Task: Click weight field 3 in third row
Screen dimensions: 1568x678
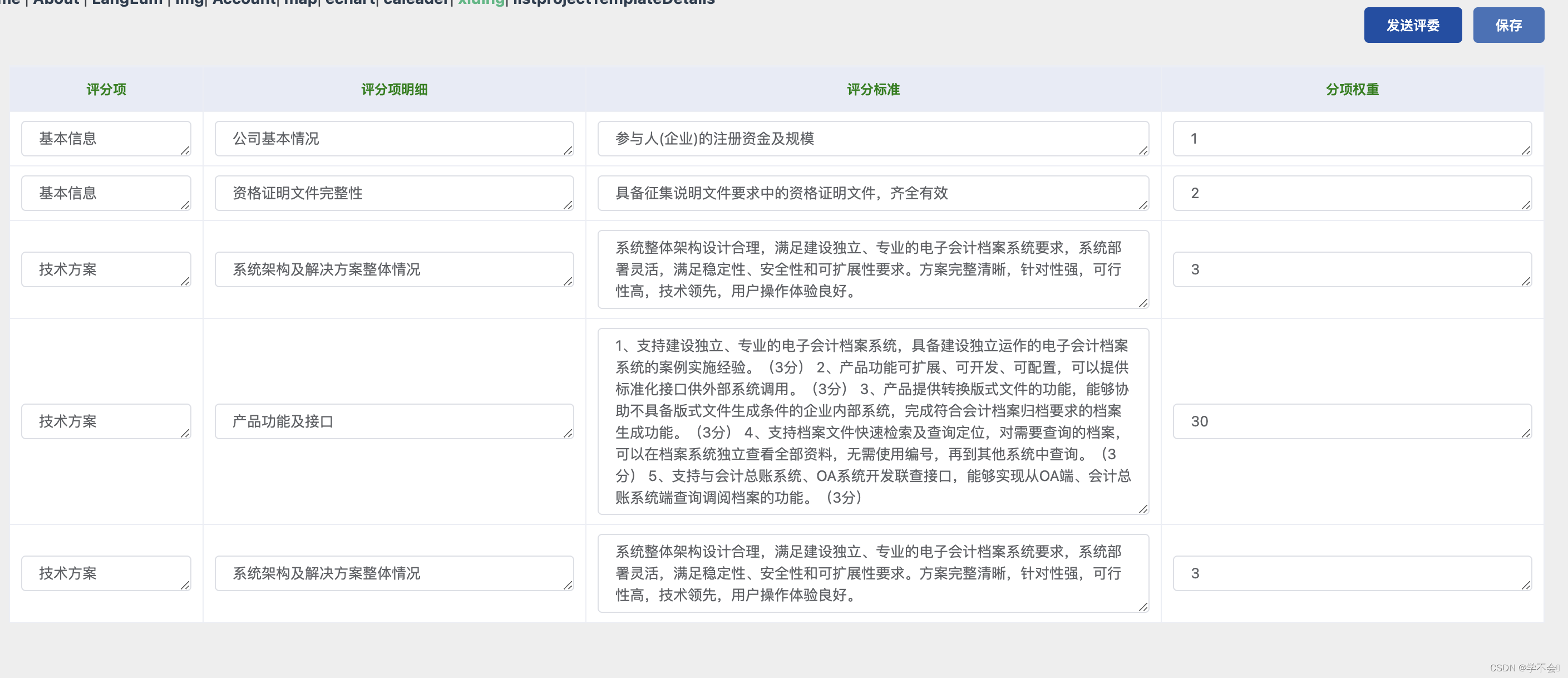Action: click(x=1352, y=269)
